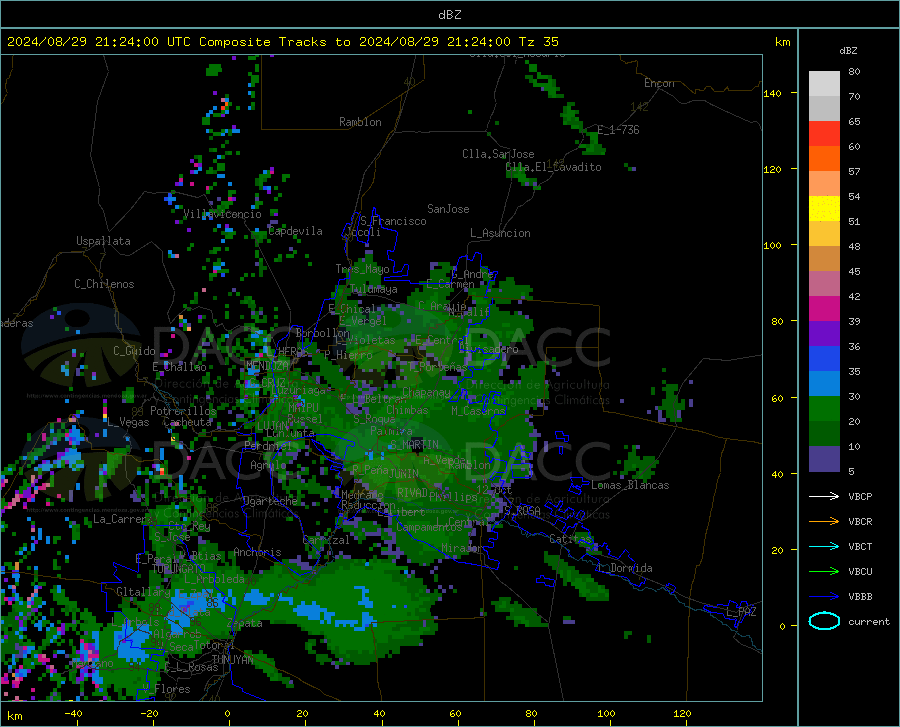This screenshot has width=900, height=727.
Task: Click the blue VBBB arrow legend icon
Action: click(x=824, y=597)
